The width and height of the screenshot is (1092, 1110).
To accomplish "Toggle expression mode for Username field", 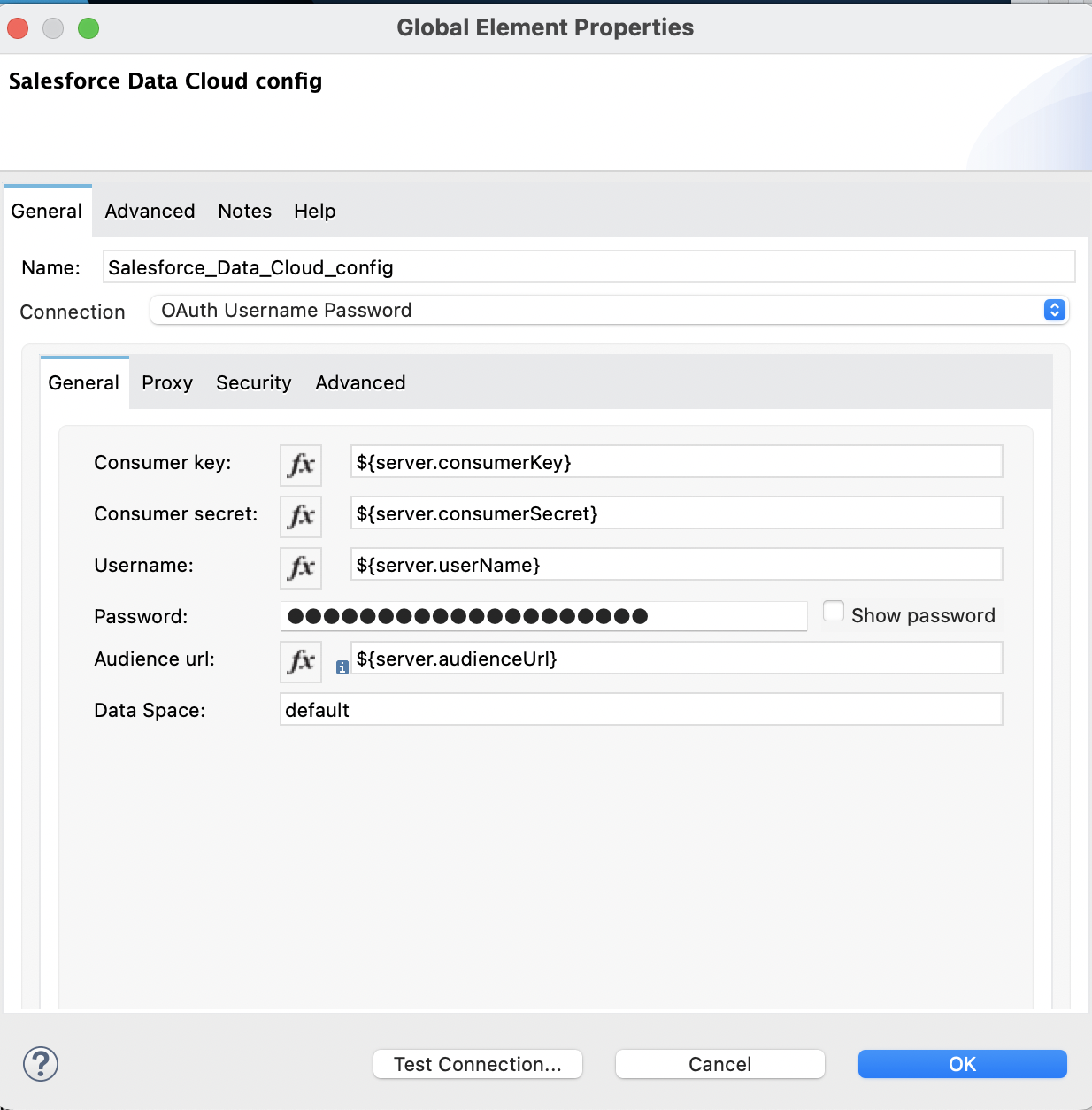I will pyautogui.click(x=300, y=567).
